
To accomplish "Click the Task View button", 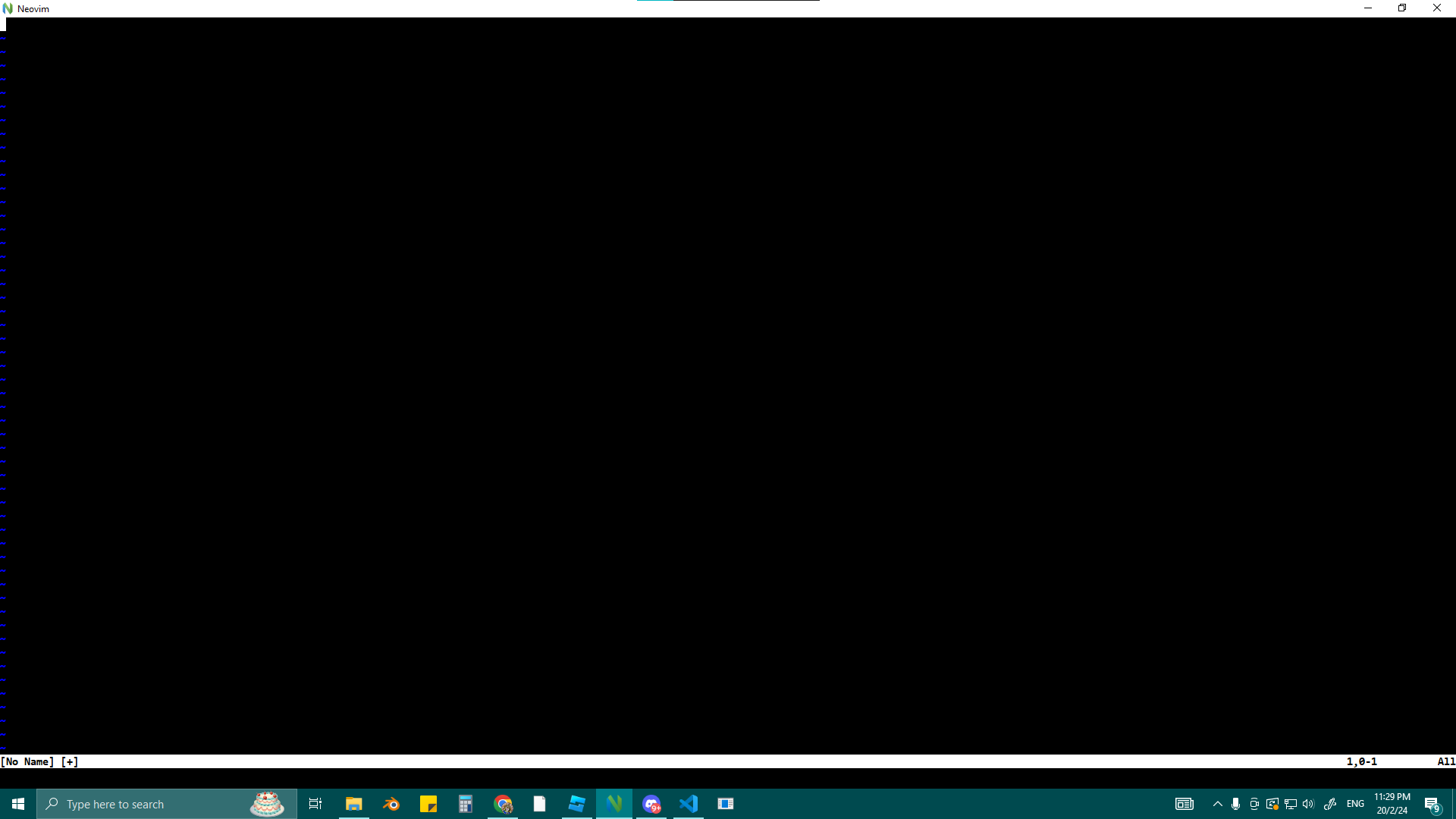I will (315, 804).
